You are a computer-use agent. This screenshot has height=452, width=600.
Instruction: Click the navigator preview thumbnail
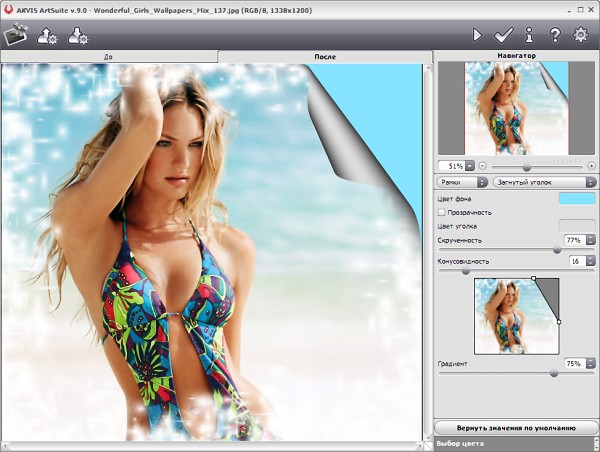(x=517, y=107)
